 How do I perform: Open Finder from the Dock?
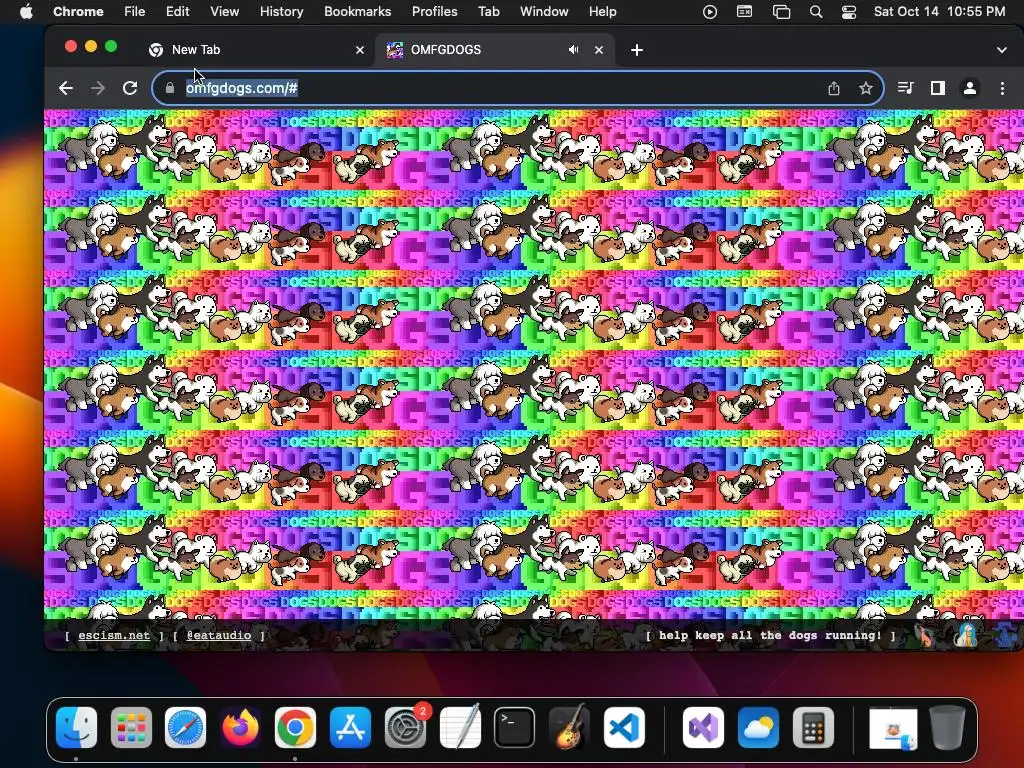[x=76, y=728]
